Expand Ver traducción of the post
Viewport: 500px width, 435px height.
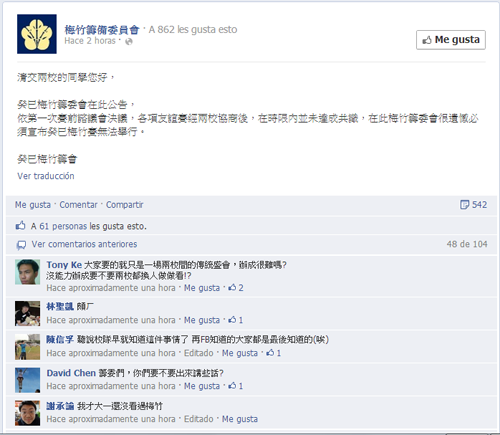point(46,176)
